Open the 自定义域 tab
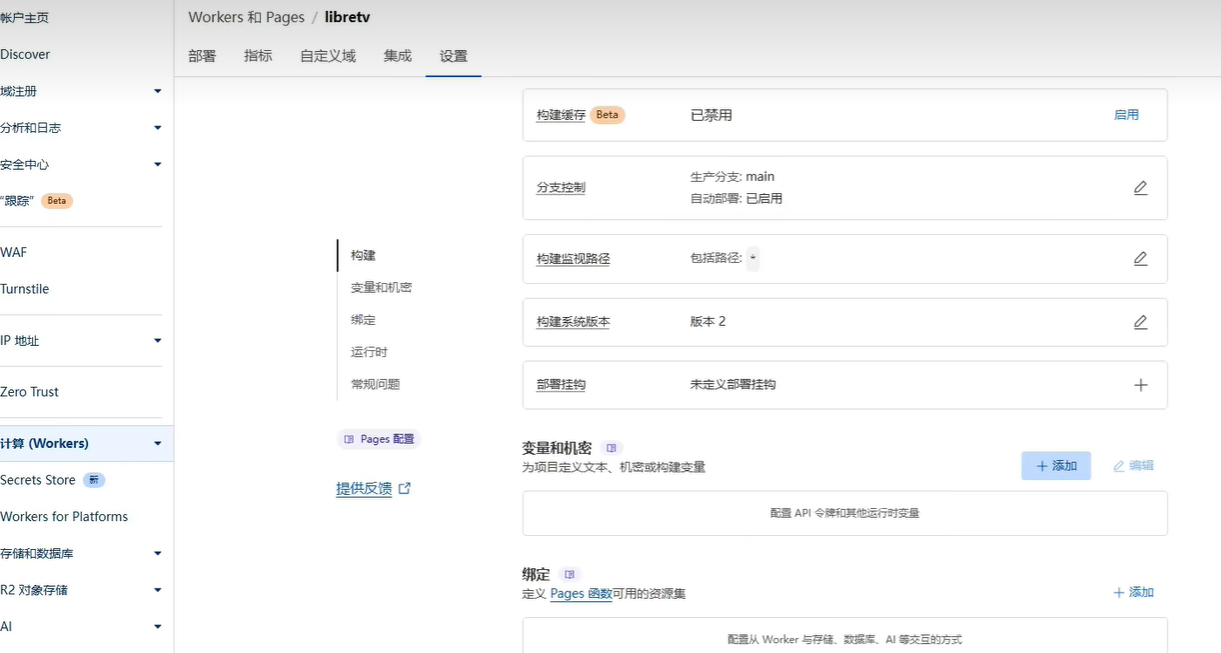Image resolution: width=1221 pixels, height=653 pixels. (328, 56)
